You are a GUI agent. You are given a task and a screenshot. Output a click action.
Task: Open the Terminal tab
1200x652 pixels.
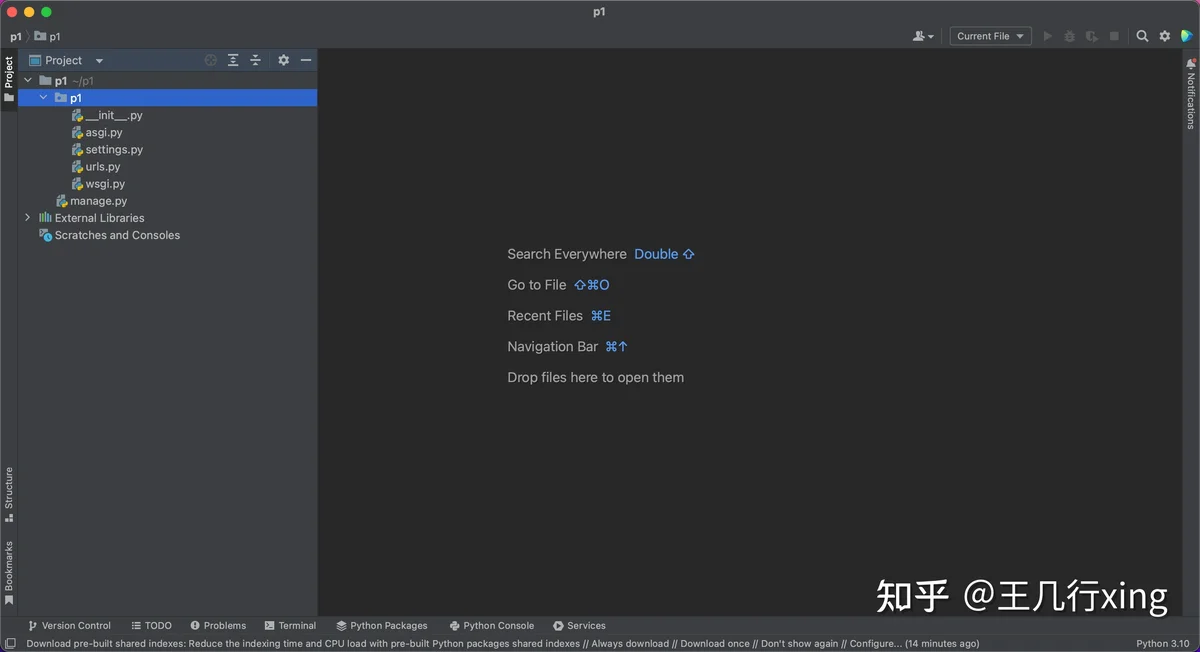(290, 626)
